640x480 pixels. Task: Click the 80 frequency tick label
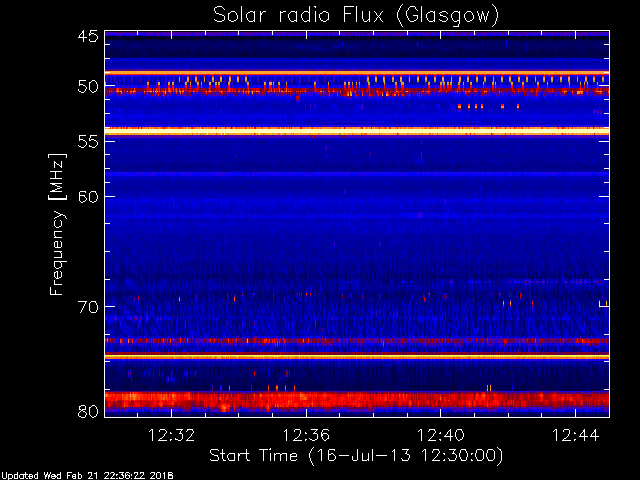pos(88,411)
